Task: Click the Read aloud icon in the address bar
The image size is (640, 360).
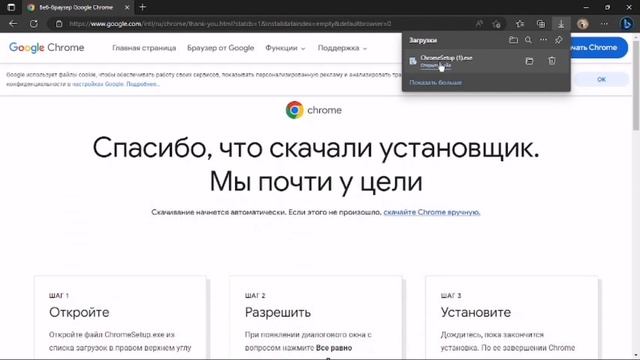Action: click(479, 24)
